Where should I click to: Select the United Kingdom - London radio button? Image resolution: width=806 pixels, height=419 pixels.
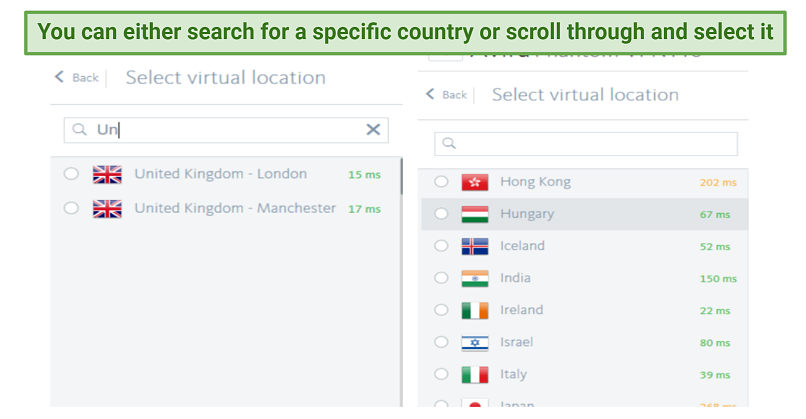pyautogui.click(x=71, y=175)
